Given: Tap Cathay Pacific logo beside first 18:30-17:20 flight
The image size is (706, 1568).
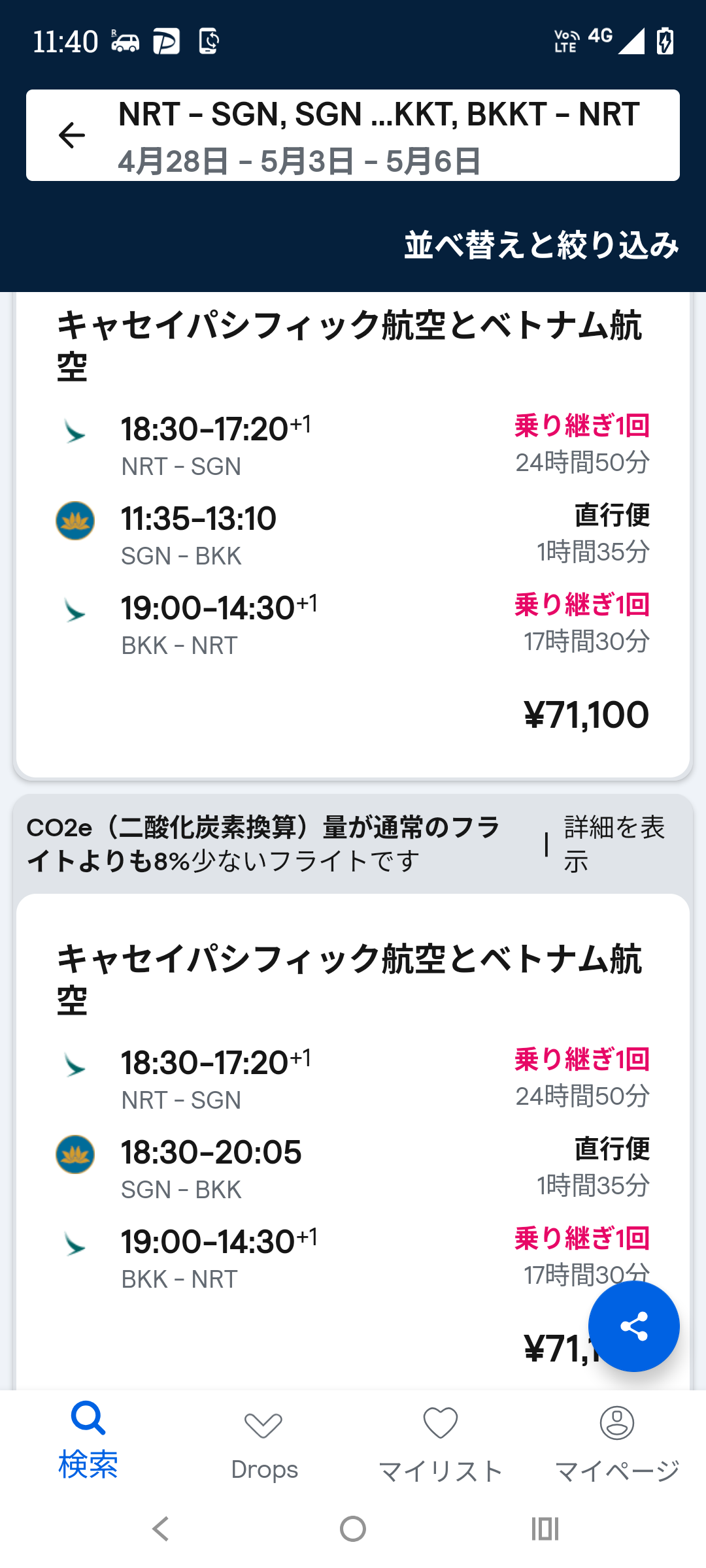Looking at the screenshot, I should (x=75, y=432).
